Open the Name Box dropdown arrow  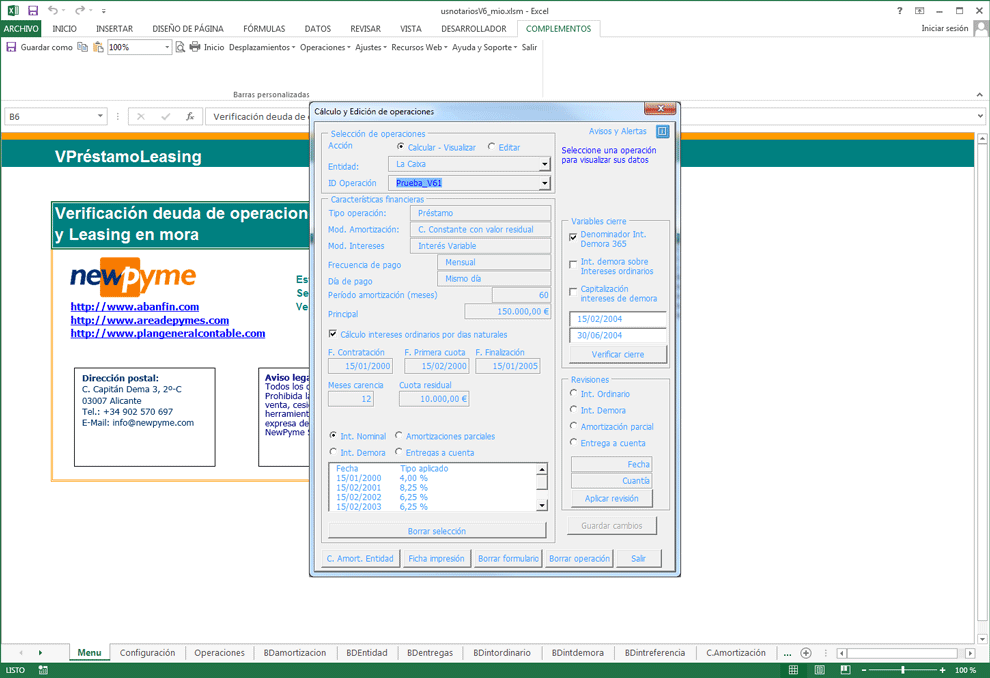tap(100, 116)
